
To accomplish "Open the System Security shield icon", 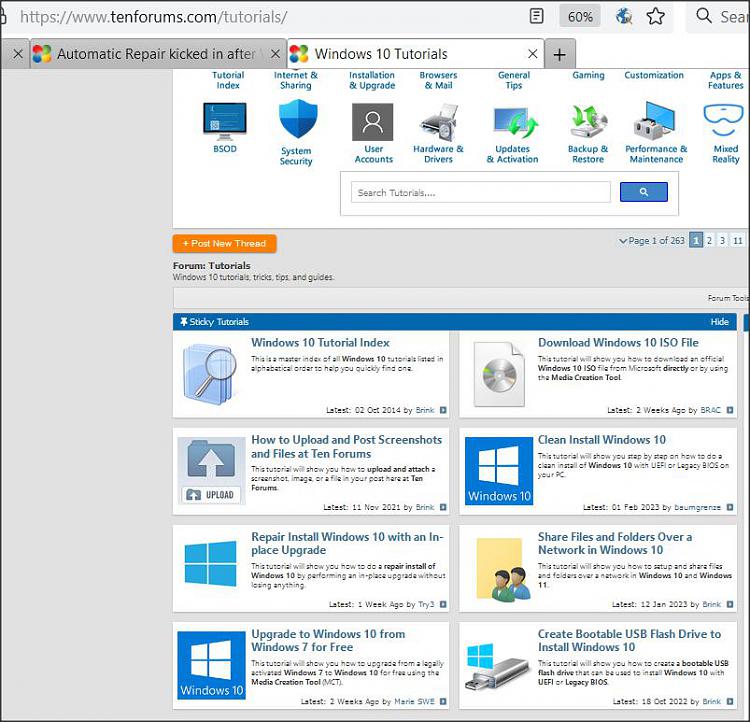I will (298, 119).
